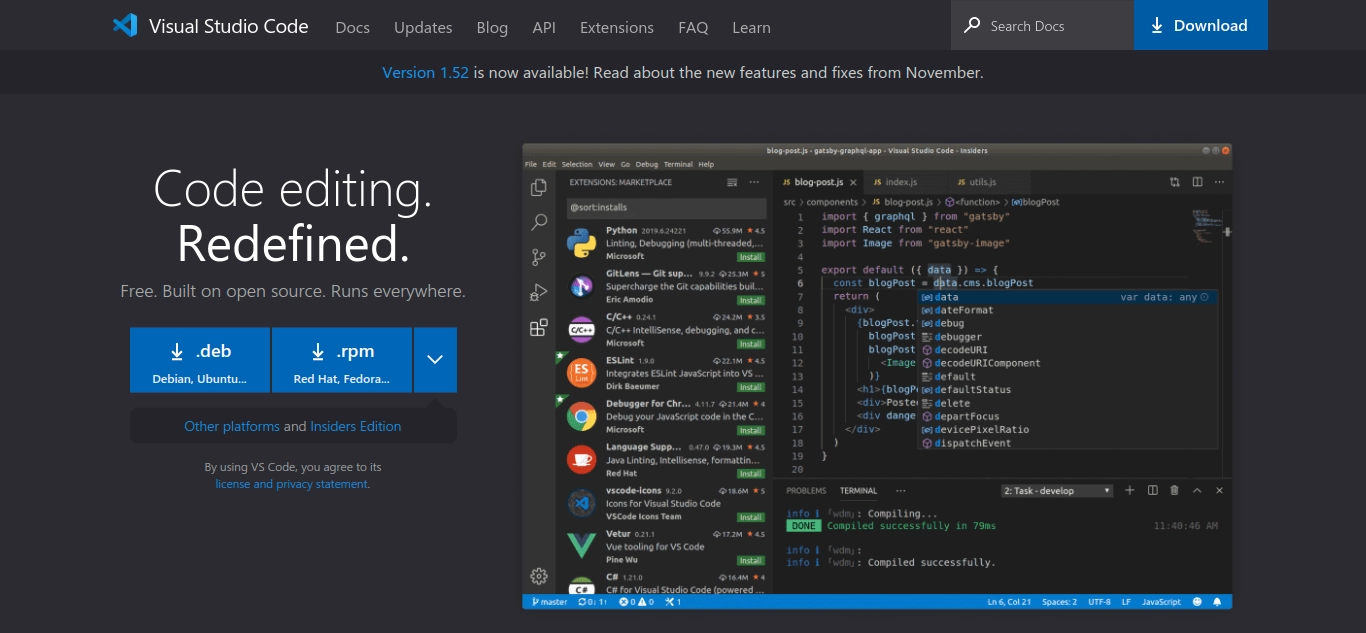Click the GitLens extension logo
Image resolution: width=1366 pixels, height=633 pixels.
pos(582,286)
